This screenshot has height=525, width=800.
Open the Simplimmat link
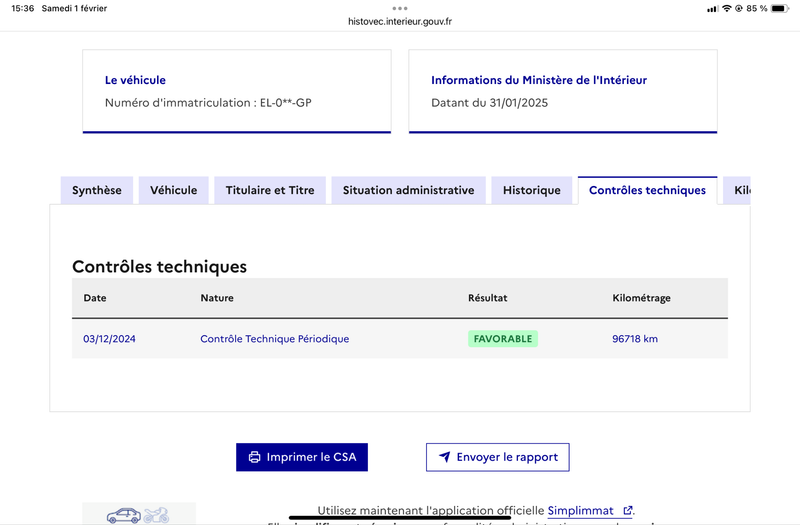(581, 510)
